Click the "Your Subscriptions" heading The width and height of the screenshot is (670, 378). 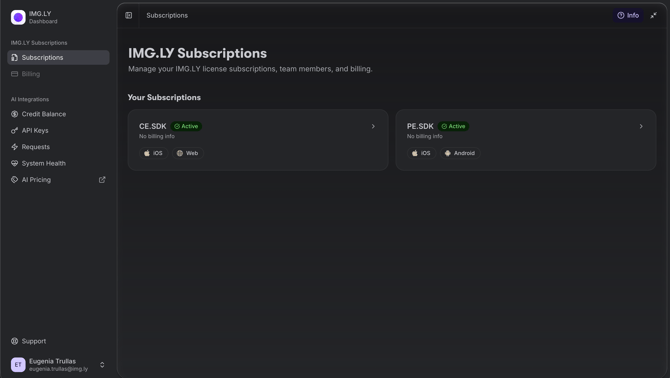(164, 97)
